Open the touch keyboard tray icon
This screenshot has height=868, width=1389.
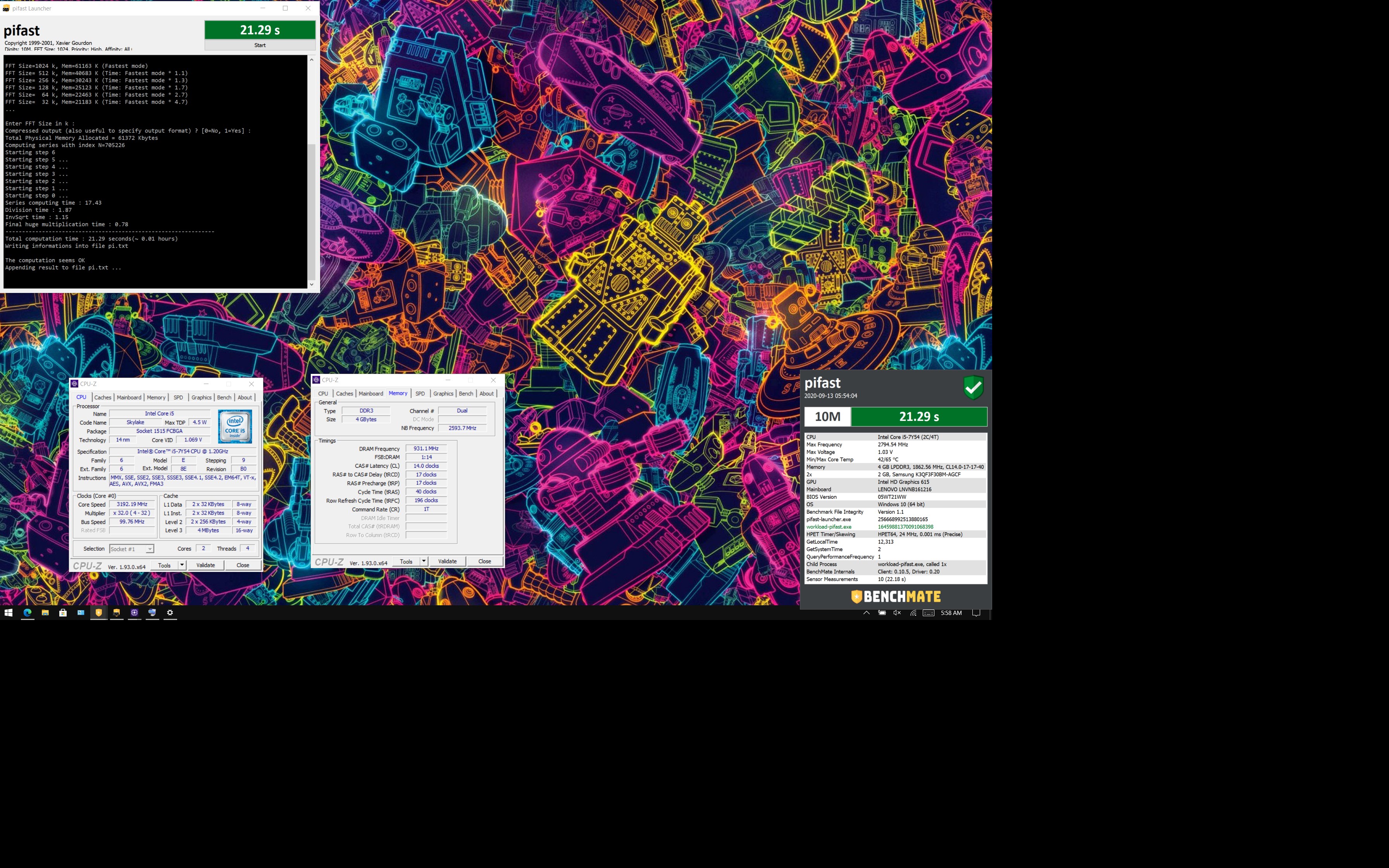pos(928,613)
